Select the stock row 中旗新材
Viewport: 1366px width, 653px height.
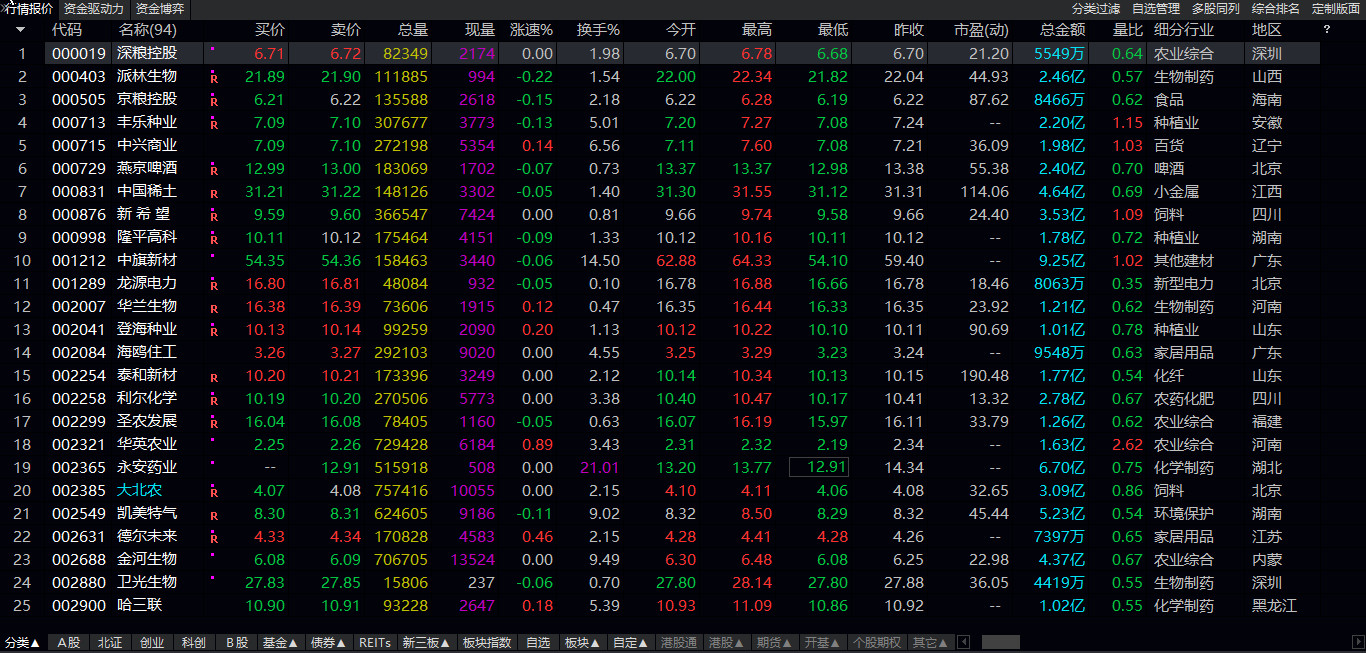(682, 260)
